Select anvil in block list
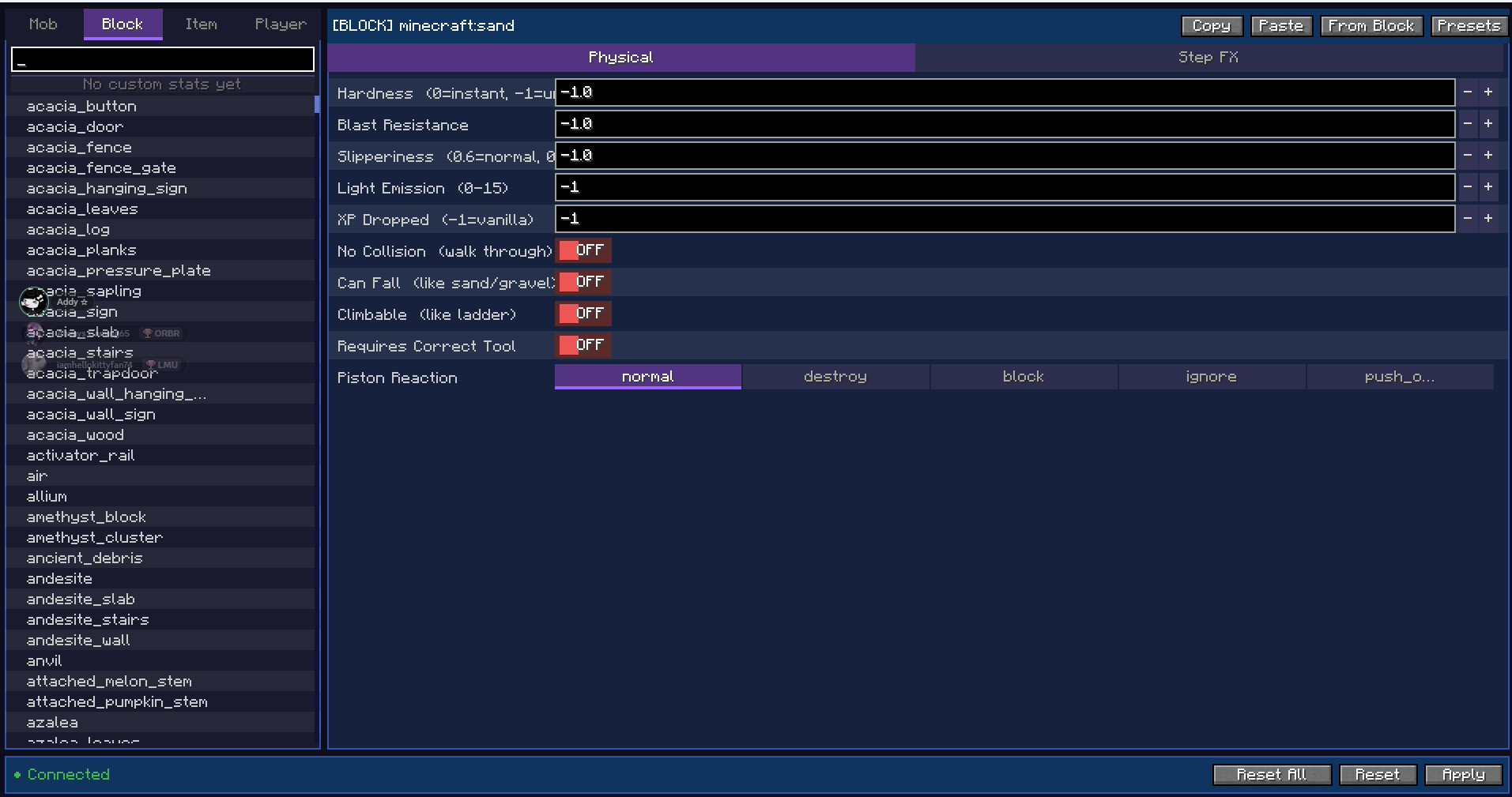 [x=160, y=660]
